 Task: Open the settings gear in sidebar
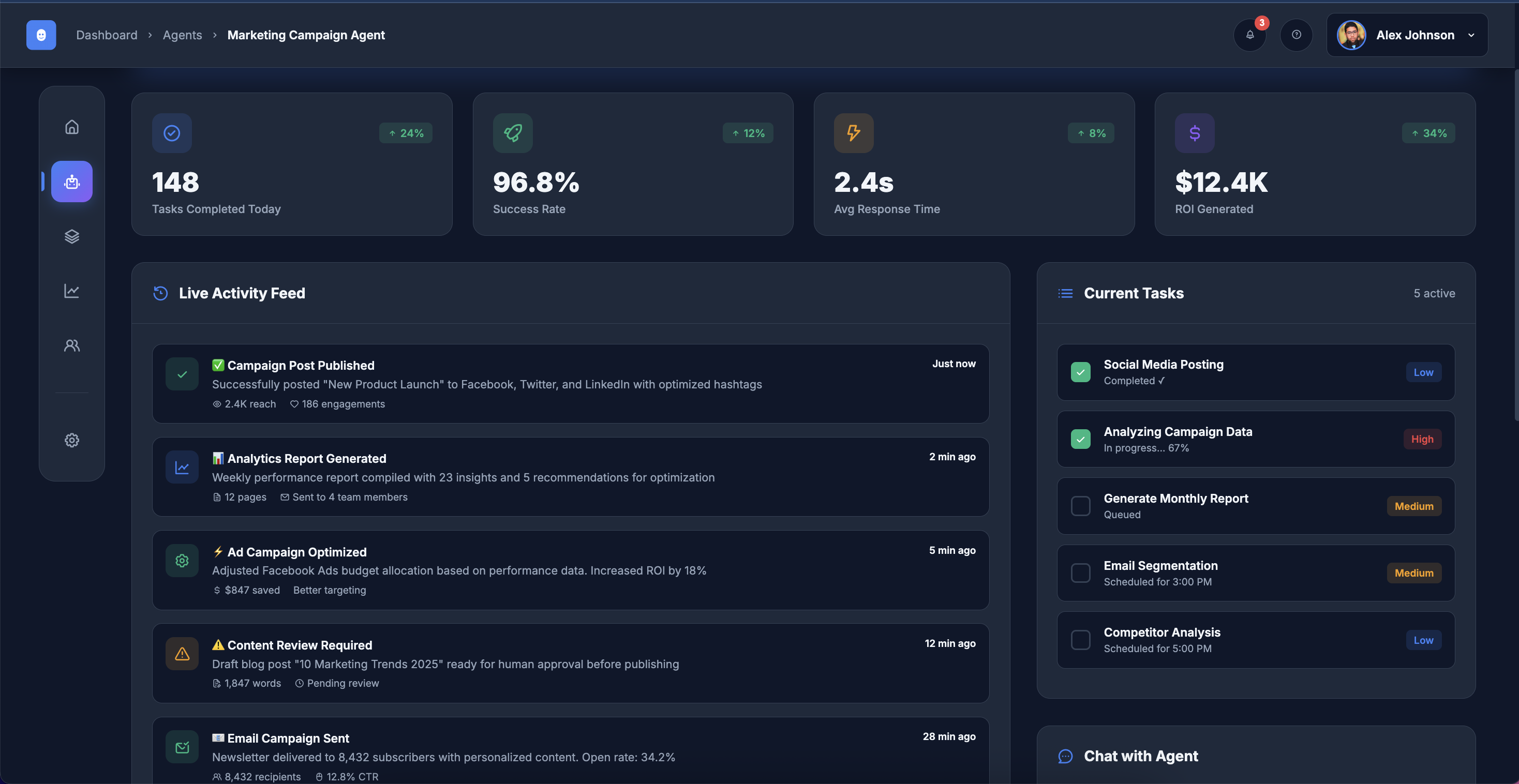pyautogui.click(x=71, y=440)
